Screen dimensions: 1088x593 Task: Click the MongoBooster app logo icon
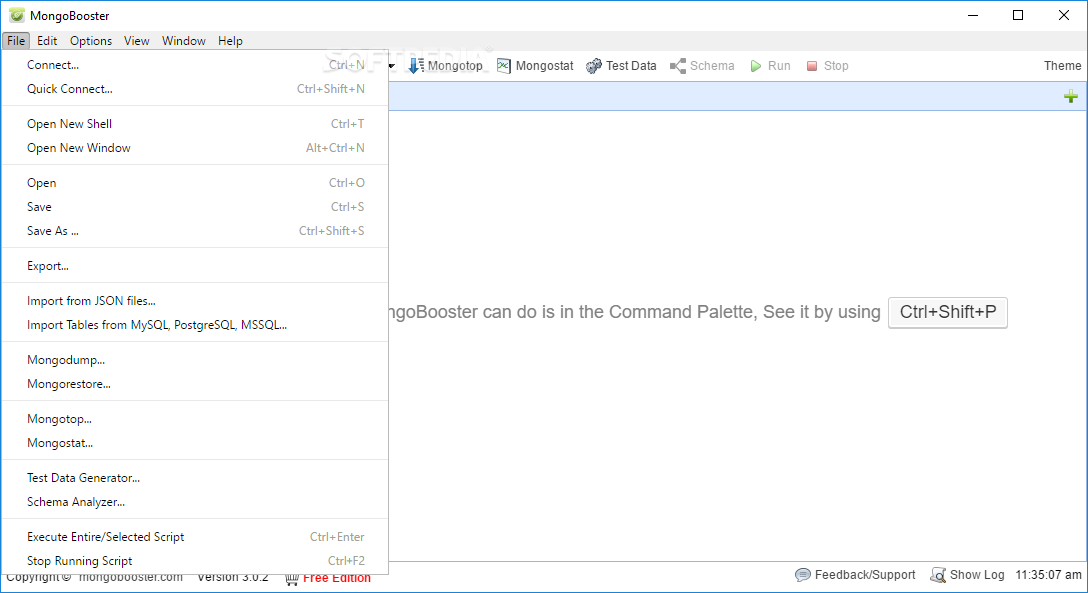click(x=17, y=15)
